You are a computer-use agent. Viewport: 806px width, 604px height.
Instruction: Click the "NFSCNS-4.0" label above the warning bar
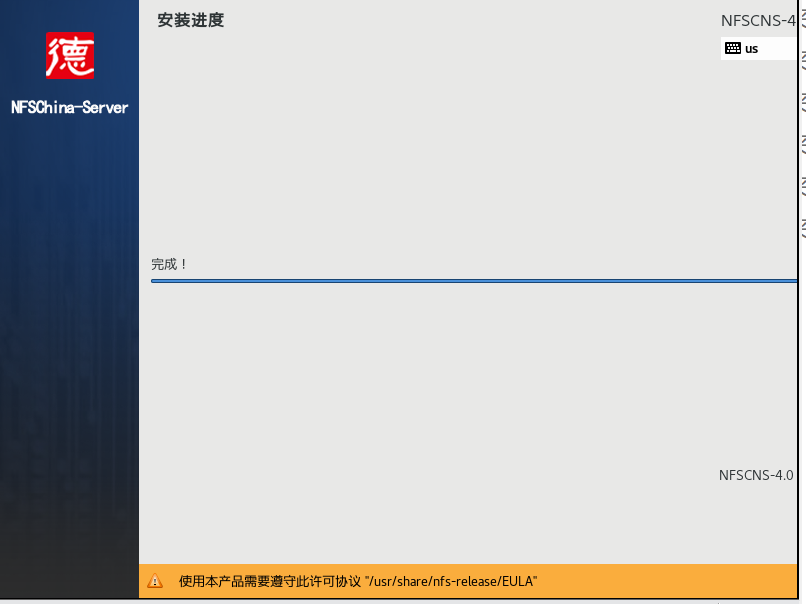pos(755,475)
